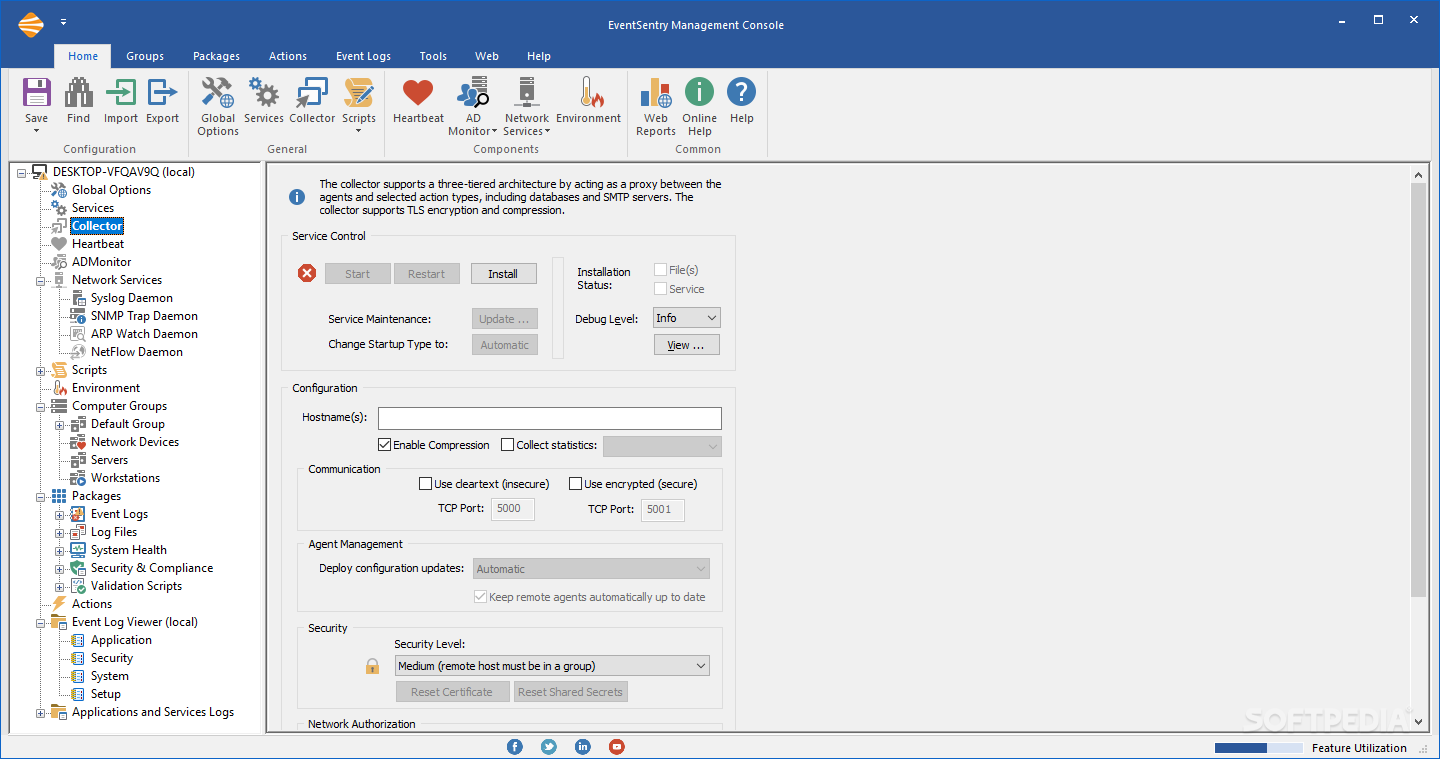Viewport: 1440px width, 759px height.
Task: Open the Scripts ribbon icon
Action: (x=358, y=93)
